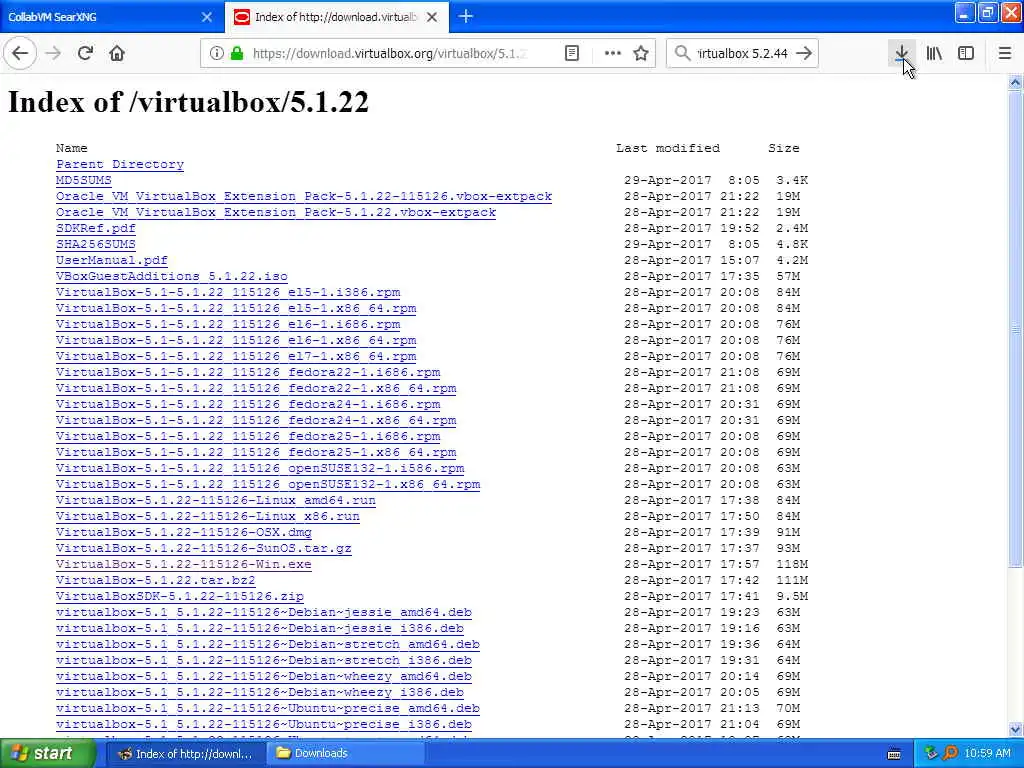Download Debian~jessie_amd64.deb package
Image resolution: width=1024 pixels, height=768 pixels.
[x=264, y=612]
